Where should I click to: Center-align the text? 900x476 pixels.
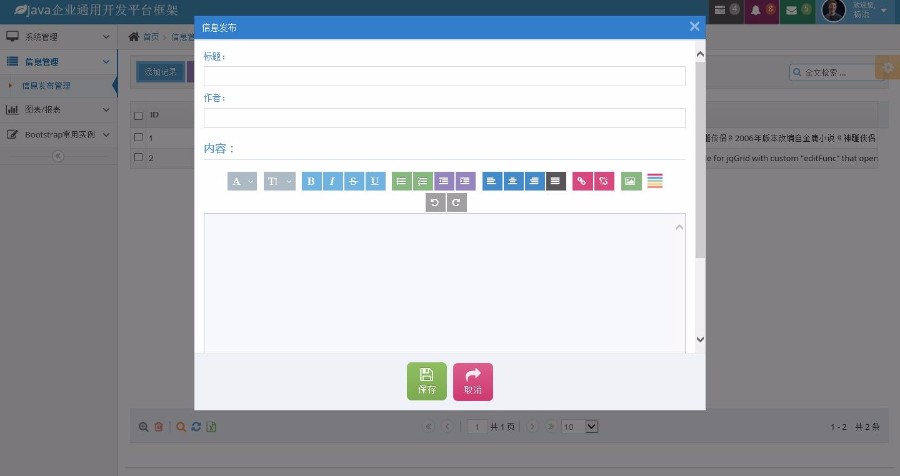(513, 181)
